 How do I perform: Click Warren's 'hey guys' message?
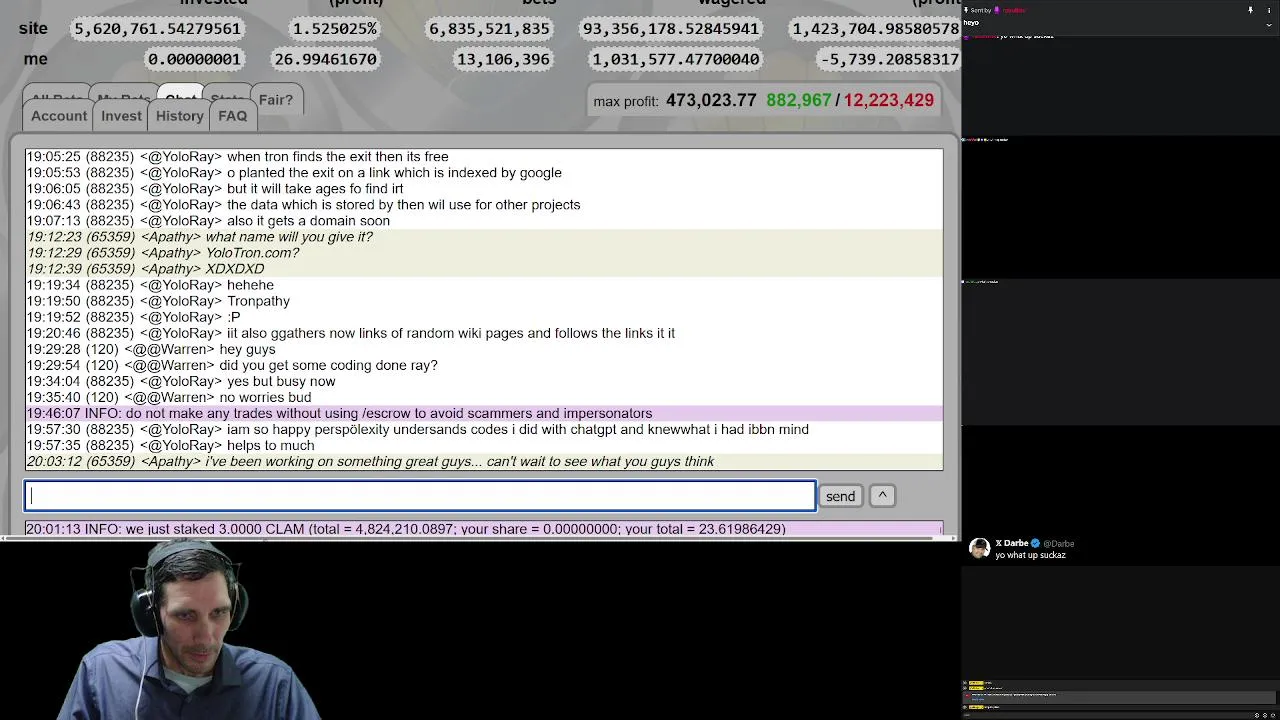(484, 349)
